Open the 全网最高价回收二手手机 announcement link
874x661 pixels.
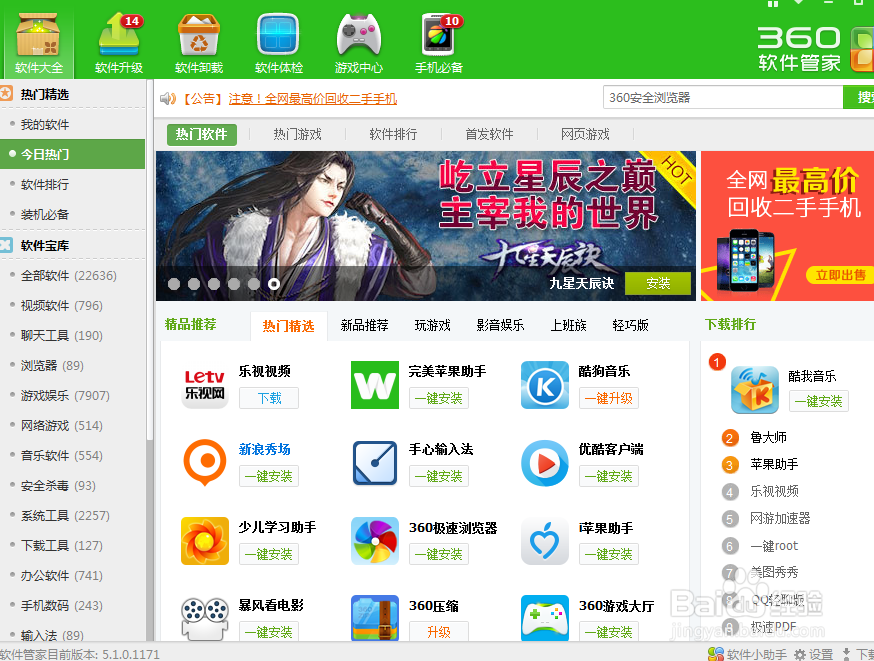[313, 98]
